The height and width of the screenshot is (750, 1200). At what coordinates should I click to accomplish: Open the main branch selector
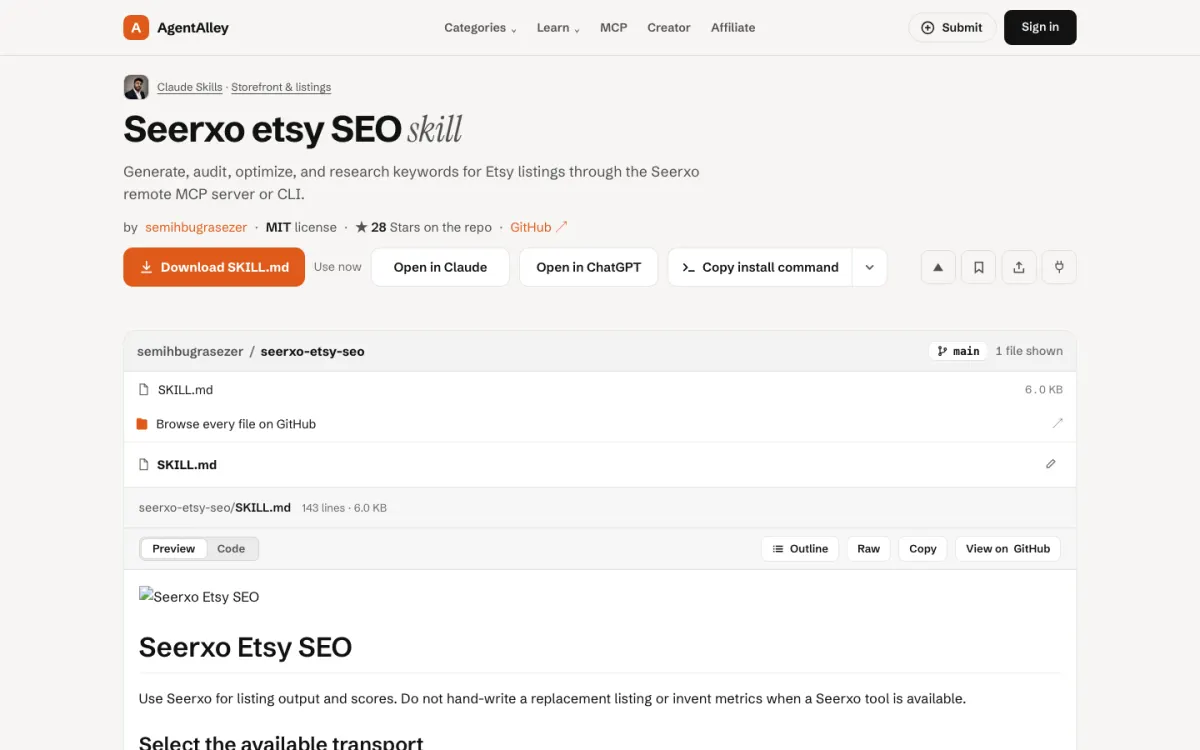[x=958, y=351]
